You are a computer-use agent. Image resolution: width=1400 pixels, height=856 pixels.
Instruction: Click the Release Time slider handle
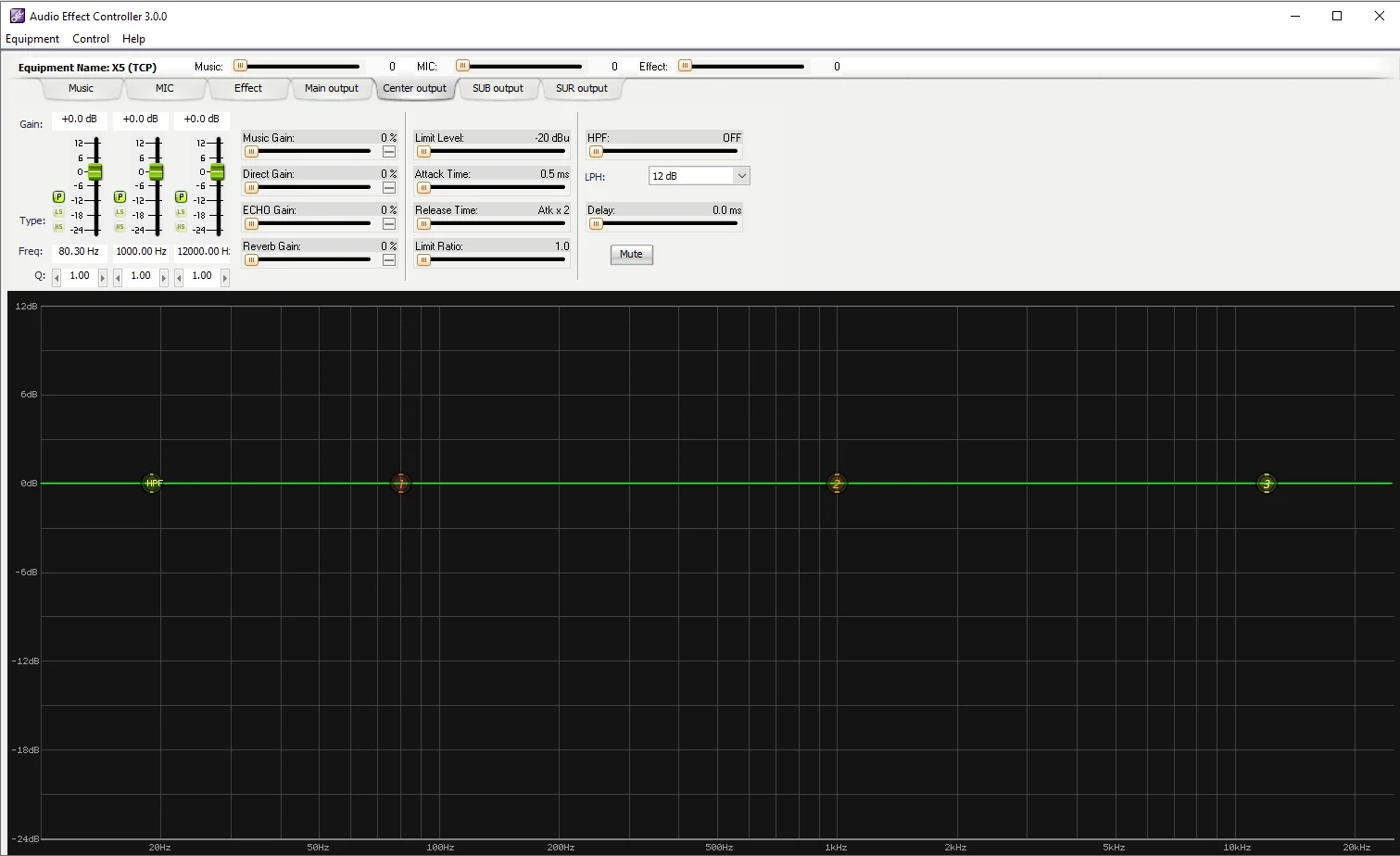(x=423, y=224)
